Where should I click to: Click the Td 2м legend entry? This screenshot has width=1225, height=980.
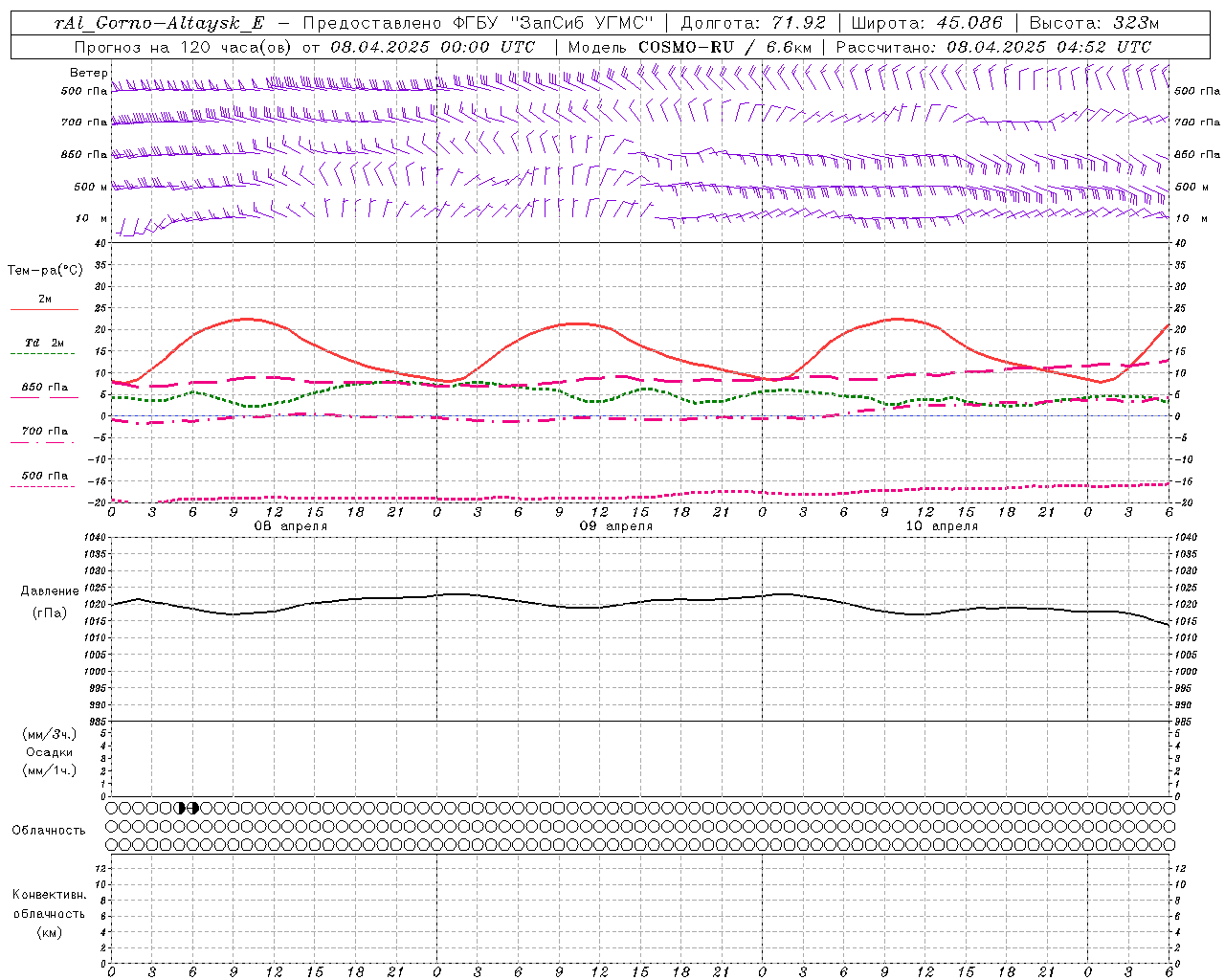pyautogui.click(x=44, y=342)
